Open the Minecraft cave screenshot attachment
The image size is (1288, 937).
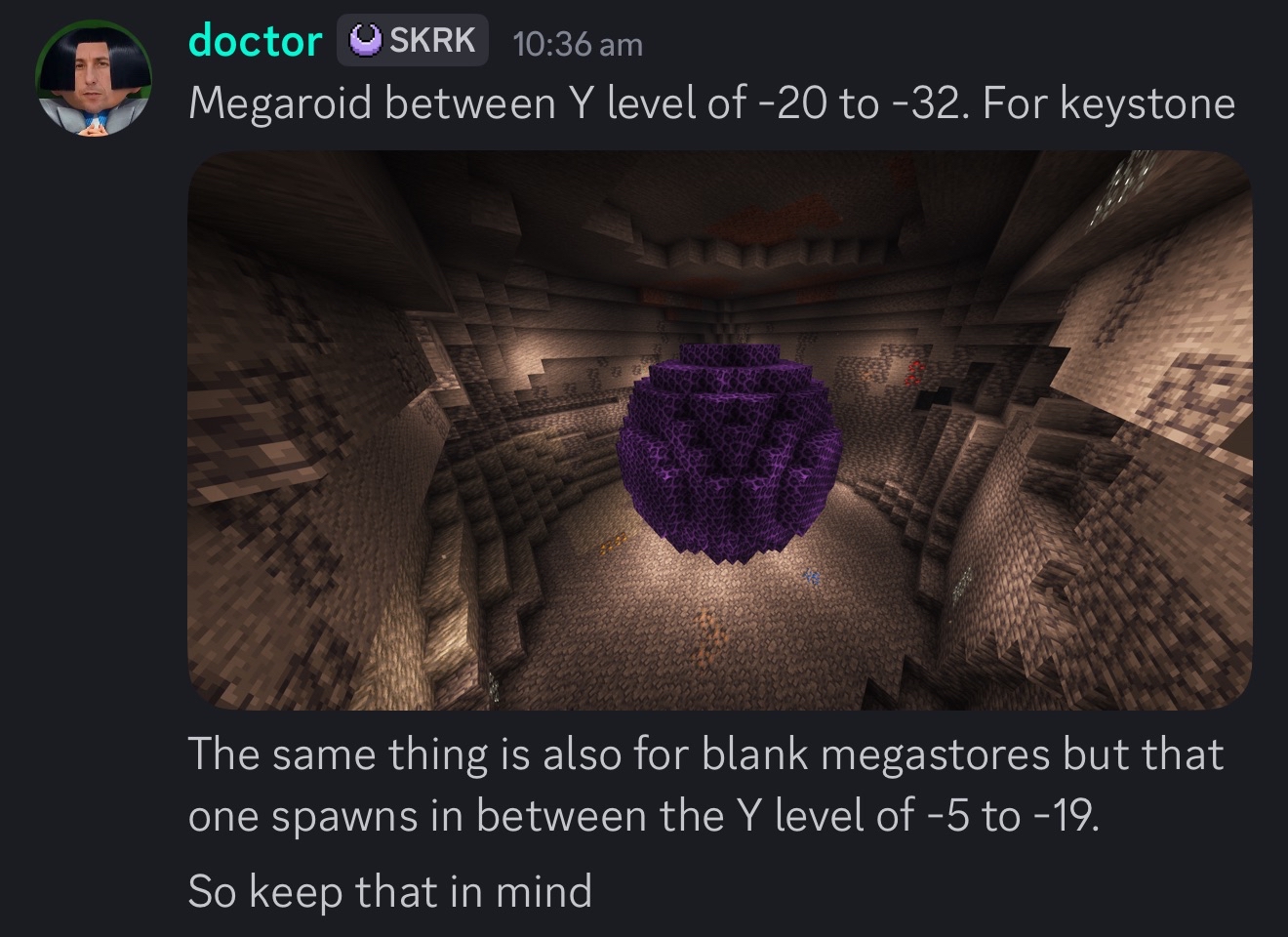pyautogui.click(x=719, y=429)
